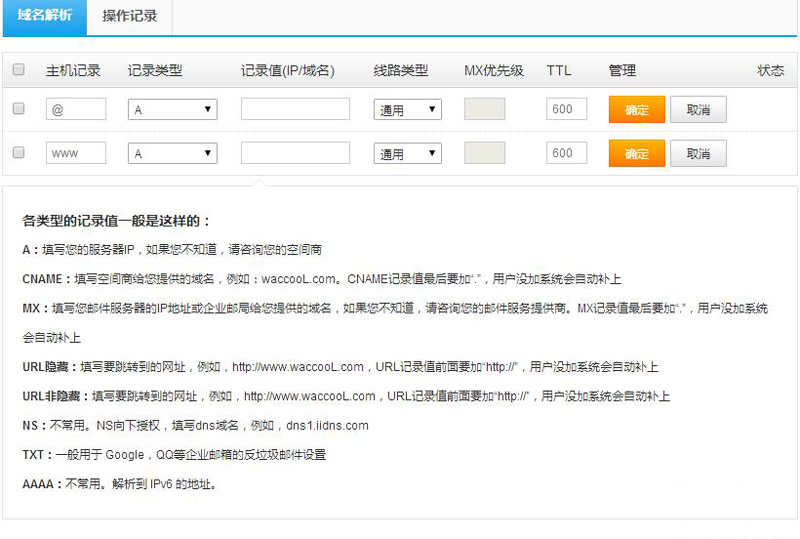Image resolution: width=800 pixels, height=539 pixels.
Task: Tick the select-all checkbox in the header row
Action: click(x=18, y=69)
